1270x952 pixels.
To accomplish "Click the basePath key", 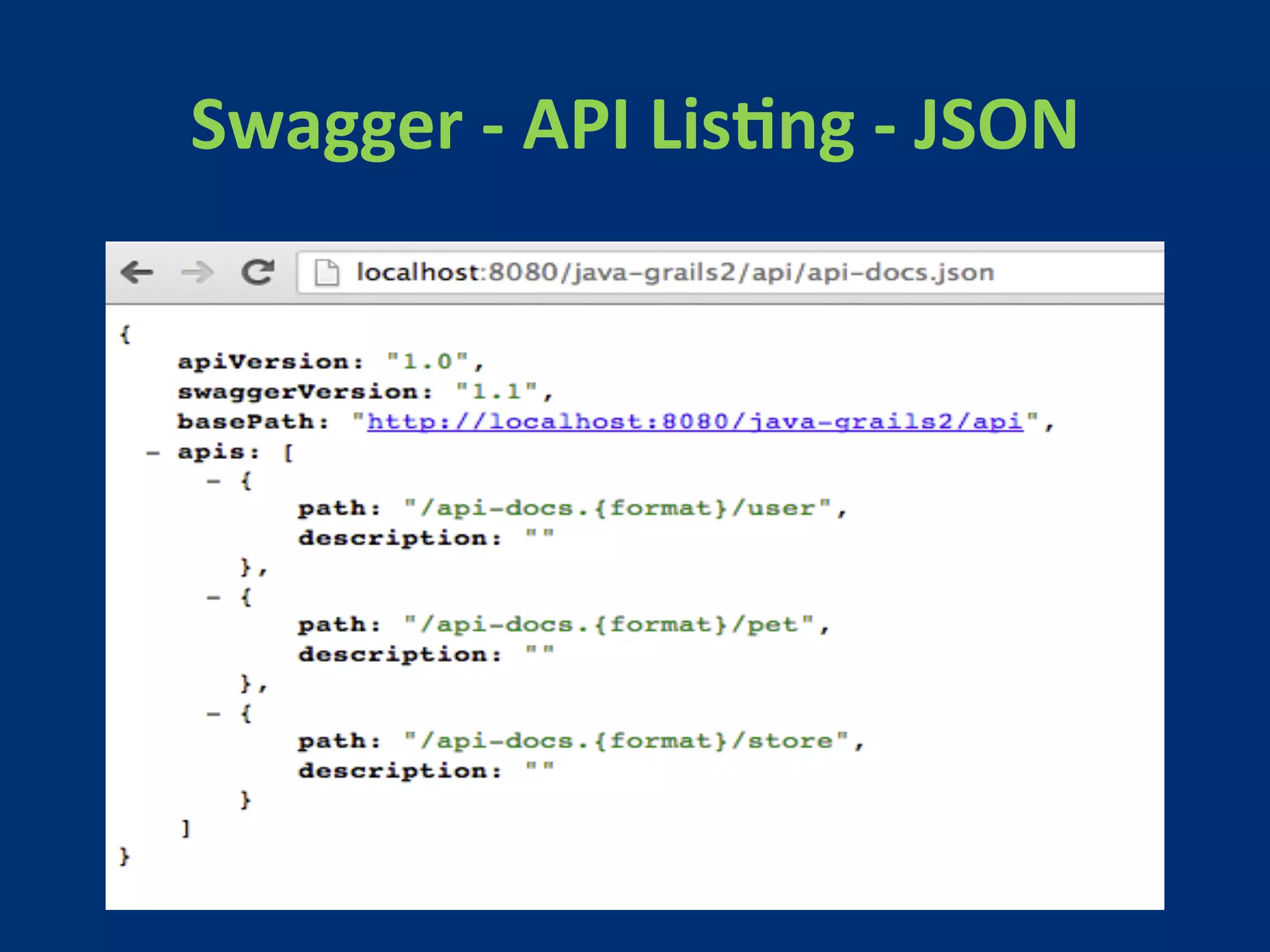I will coord(253,422).
